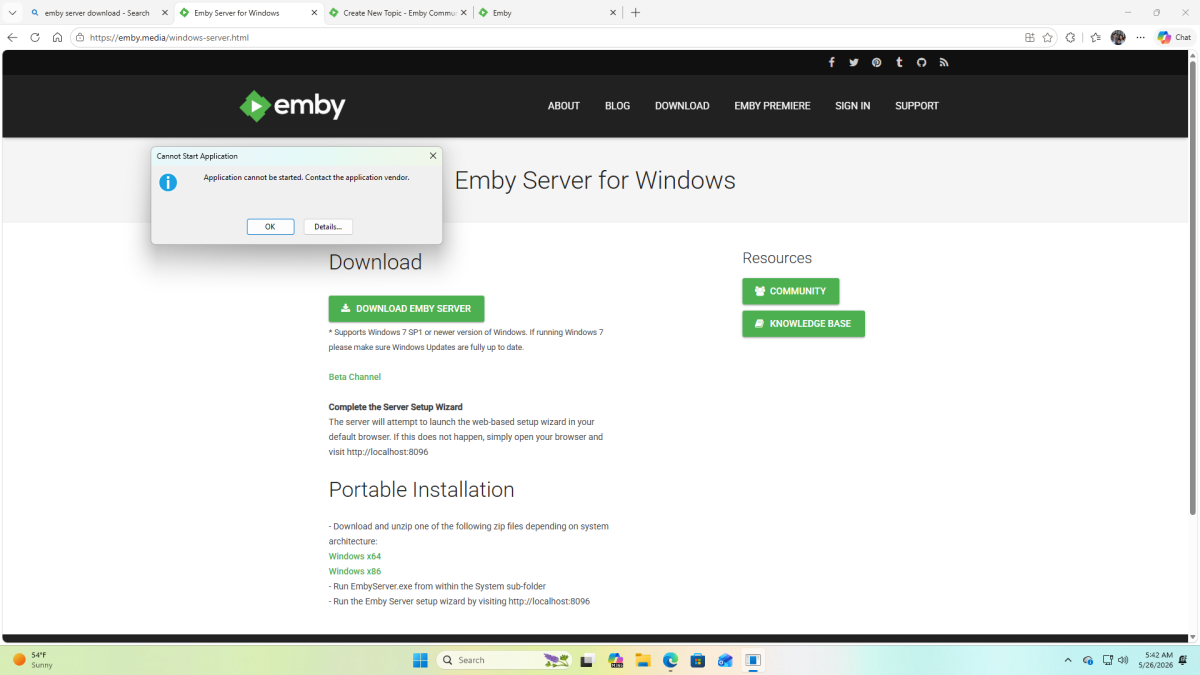Open the browser profile avatar

tap(1118, 37)
